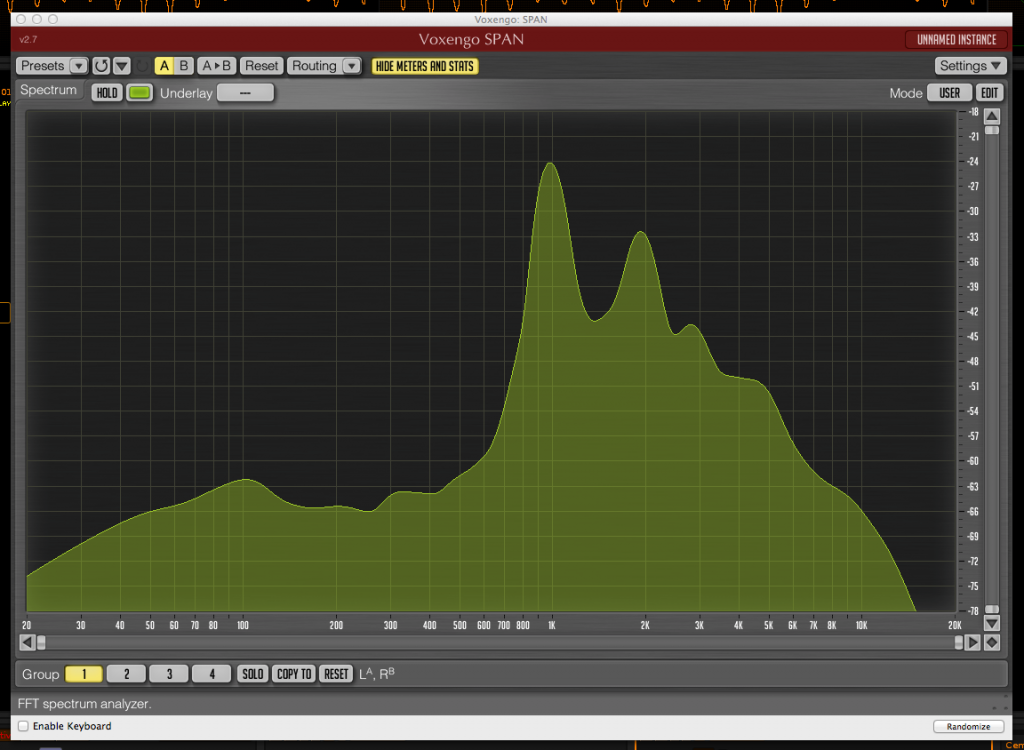This screenshot has height=750, width=1024.
Task: Switch to the B state slot
Action: point(184,66)
